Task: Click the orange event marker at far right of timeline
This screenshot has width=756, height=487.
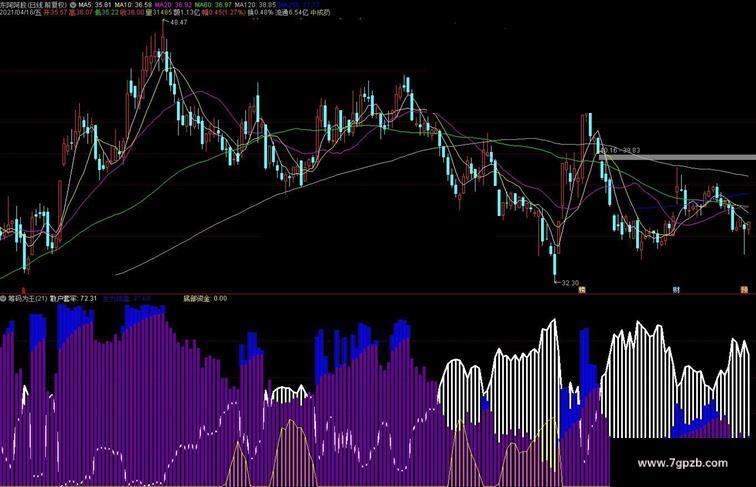Action: 744,290
